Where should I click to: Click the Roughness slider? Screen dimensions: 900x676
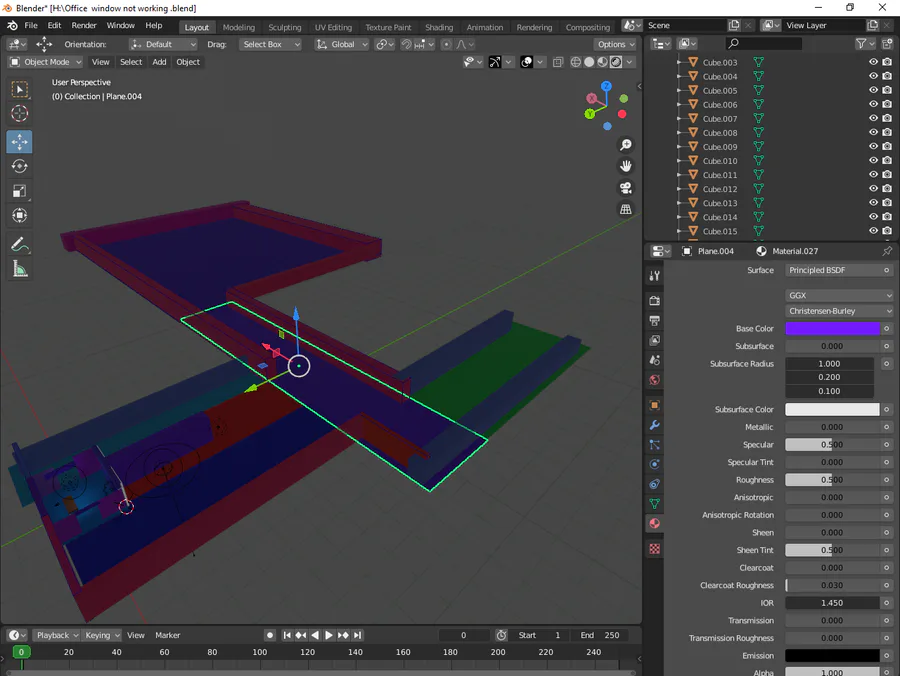click(832, 480)
